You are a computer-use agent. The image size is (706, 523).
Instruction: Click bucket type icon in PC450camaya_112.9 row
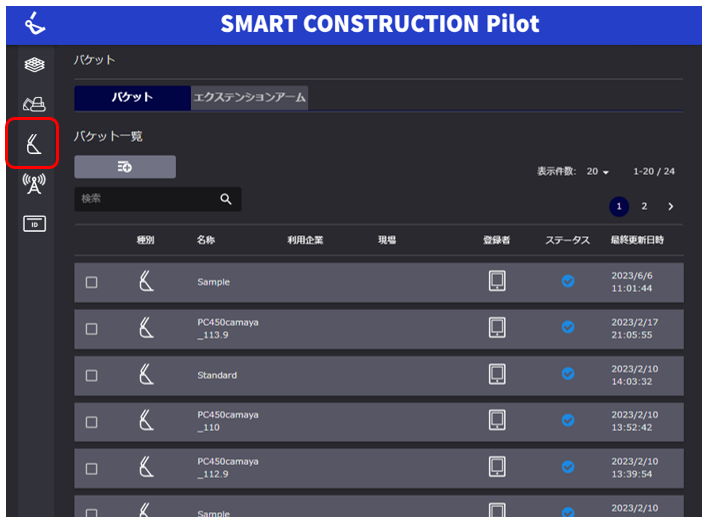click(x=146, y=467)
